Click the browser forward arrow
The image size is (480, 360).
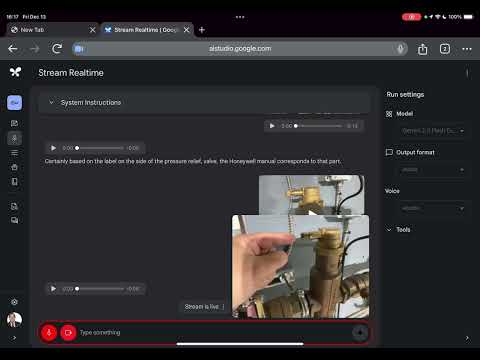click(x=34, y=49)
